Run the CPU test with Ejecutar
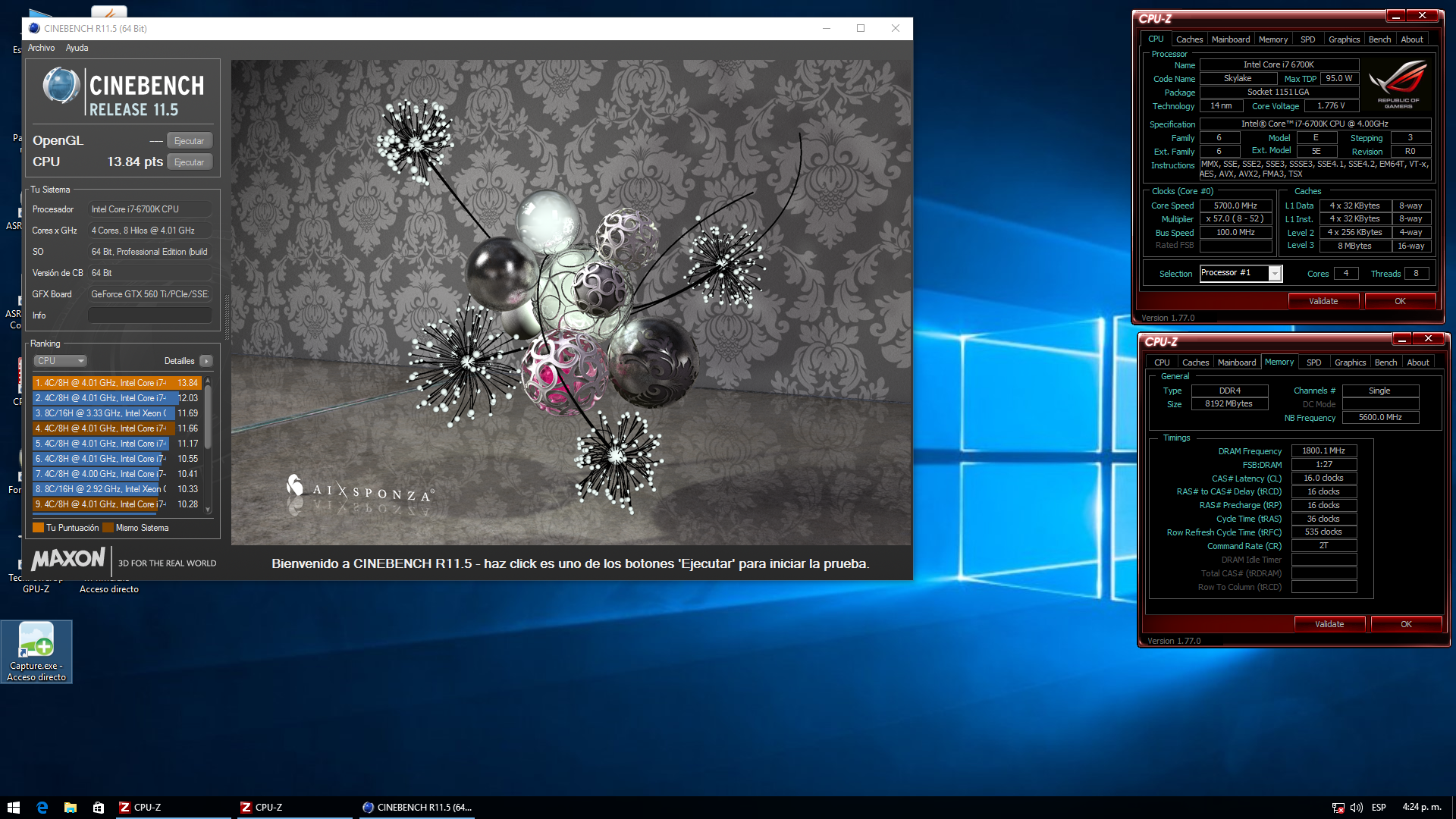The width and height of the screenshot is (1456, 819). pos(189,162)
